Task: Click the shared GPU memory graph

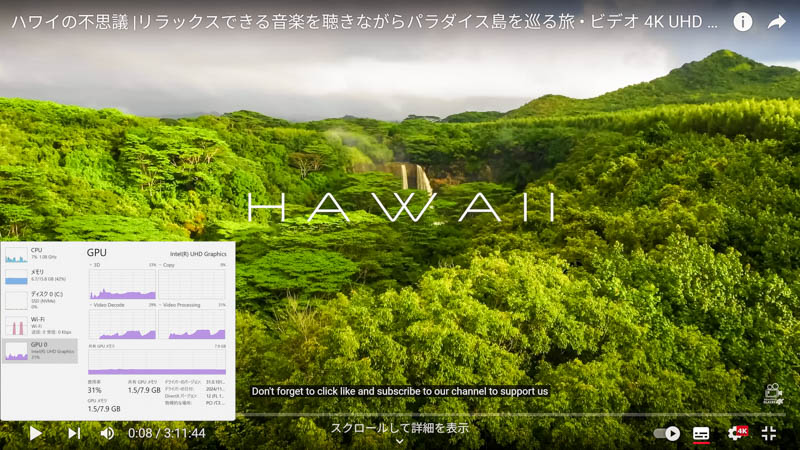Action: [x=157, y=362]
